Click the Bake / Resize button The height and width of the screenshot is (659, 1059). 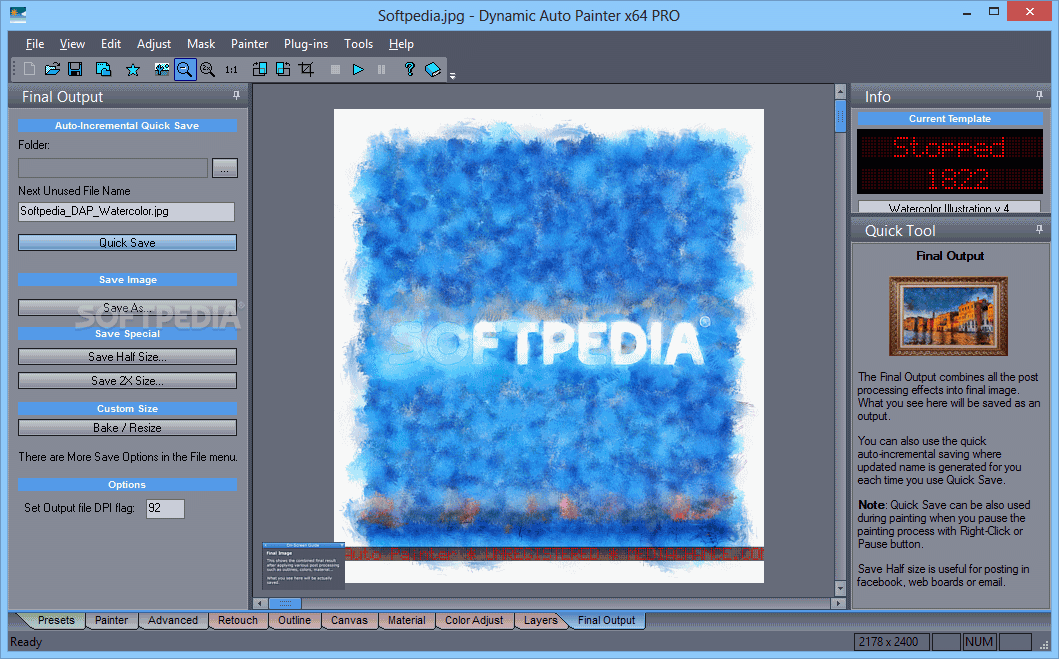128,427
